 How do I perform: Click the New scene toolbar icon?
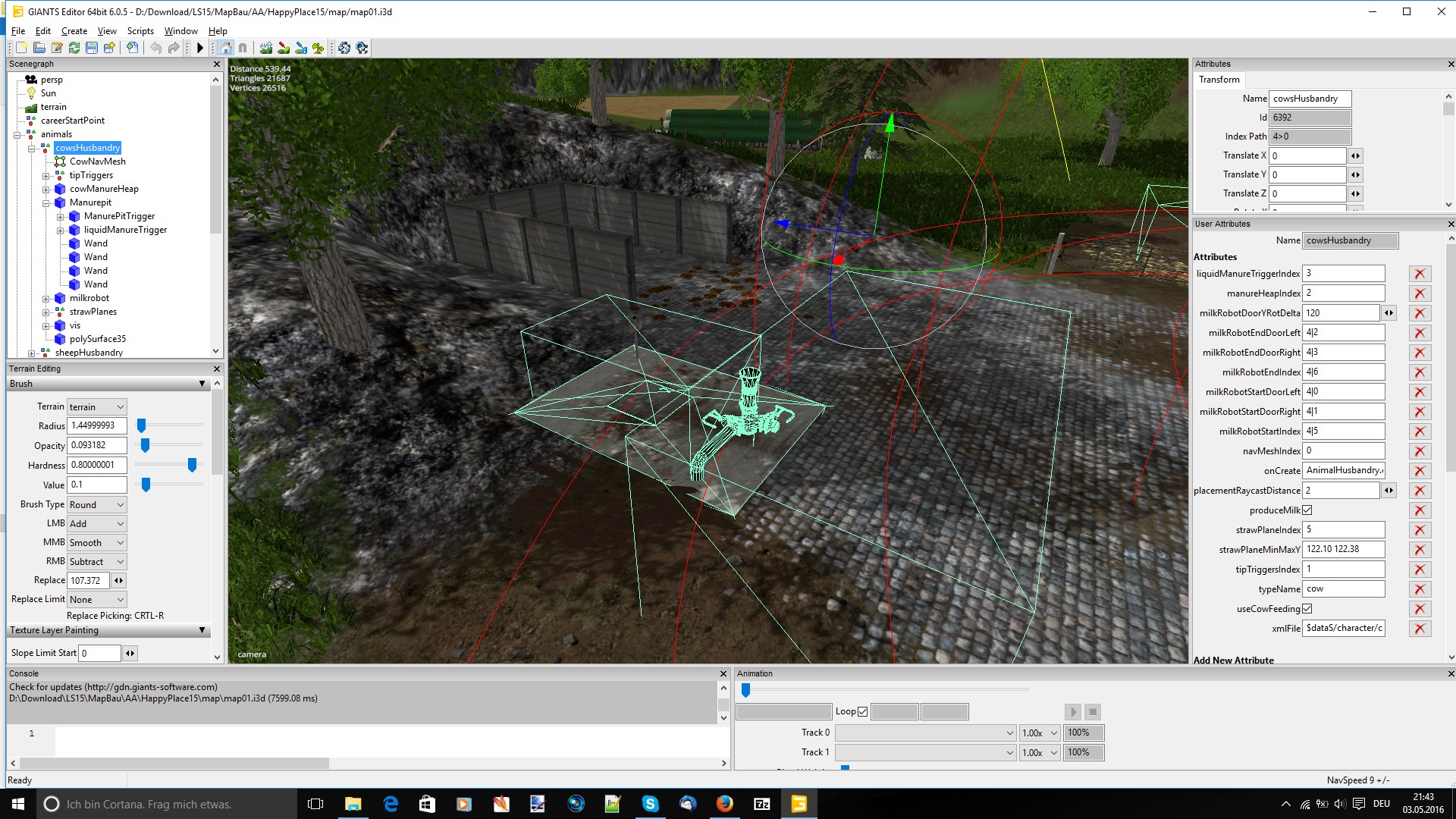click(x=21, y=48)
